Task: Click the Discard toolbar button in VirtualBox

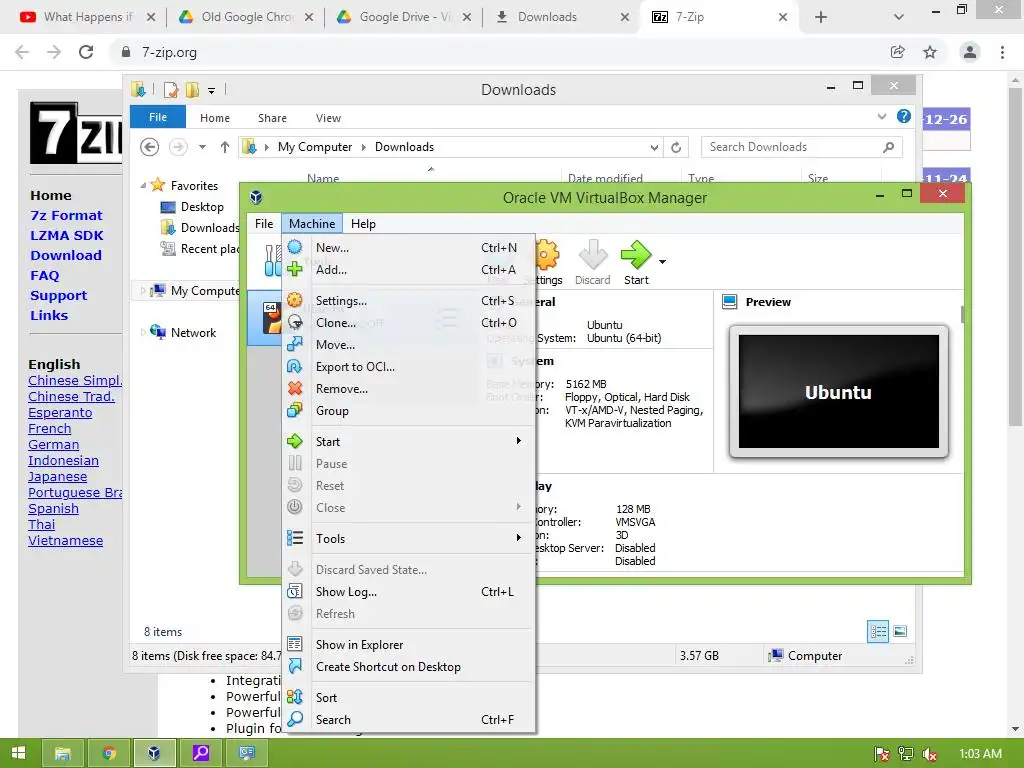Action: (x=593, y=263)
